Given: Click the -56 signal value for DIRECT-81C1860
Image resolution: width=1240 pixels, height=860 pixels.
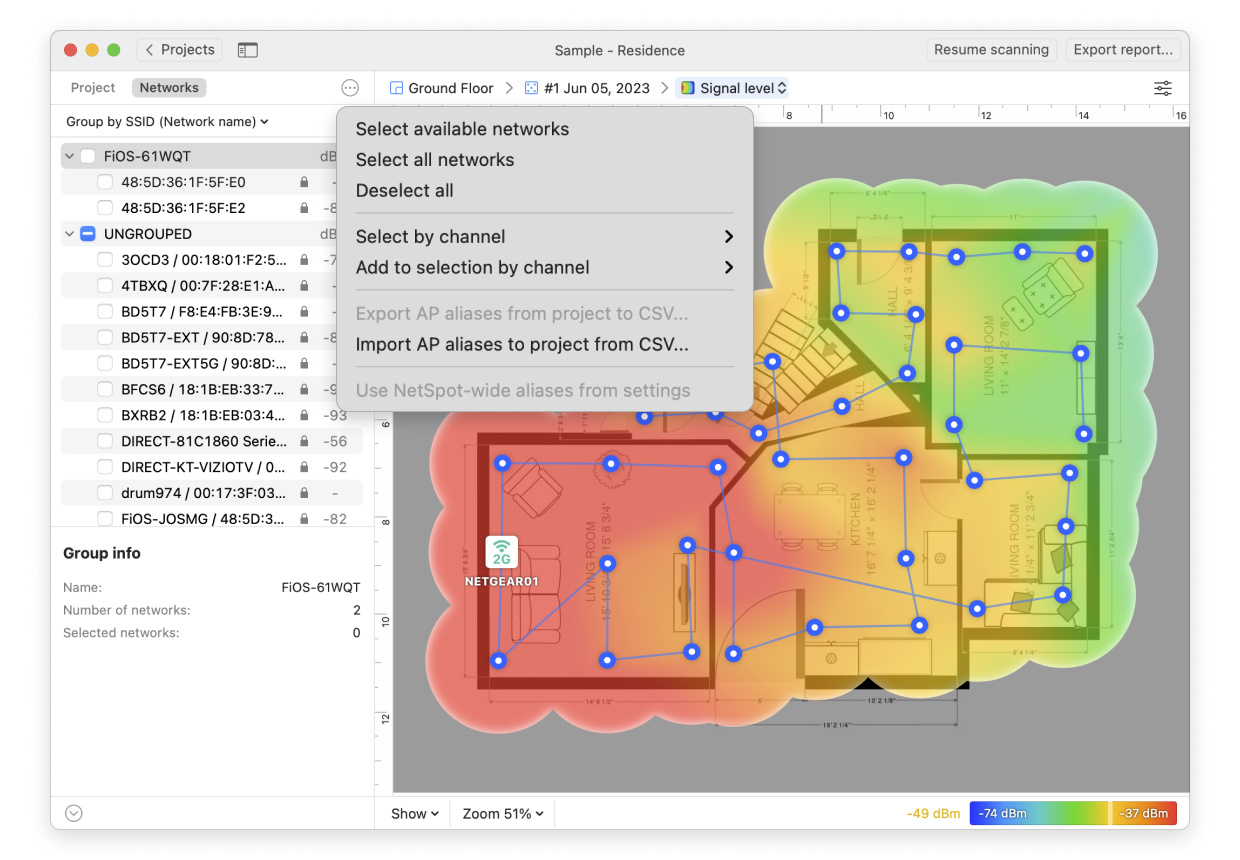Looking at the screenshot, I should pos(335,441).
